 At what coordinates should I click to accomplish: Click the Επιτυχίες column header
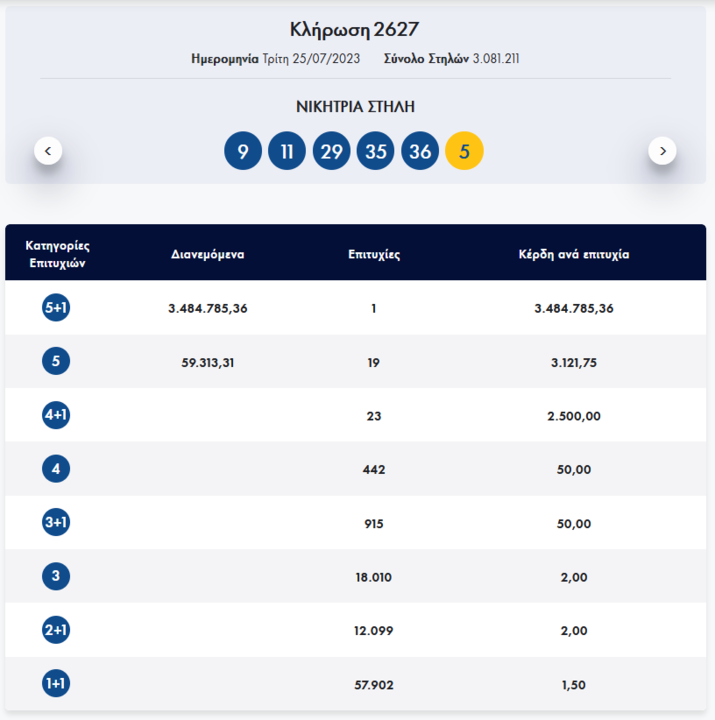(x=373, y=254)
